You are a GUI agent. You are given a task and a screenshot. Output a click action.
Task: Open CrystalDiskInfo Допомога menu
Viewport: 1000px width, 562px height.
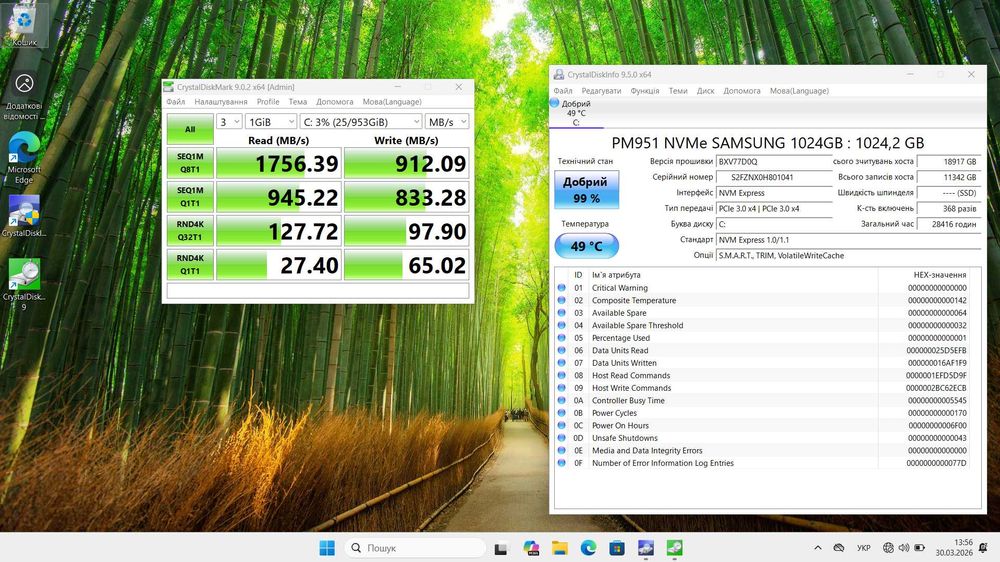tap(742, 91)
